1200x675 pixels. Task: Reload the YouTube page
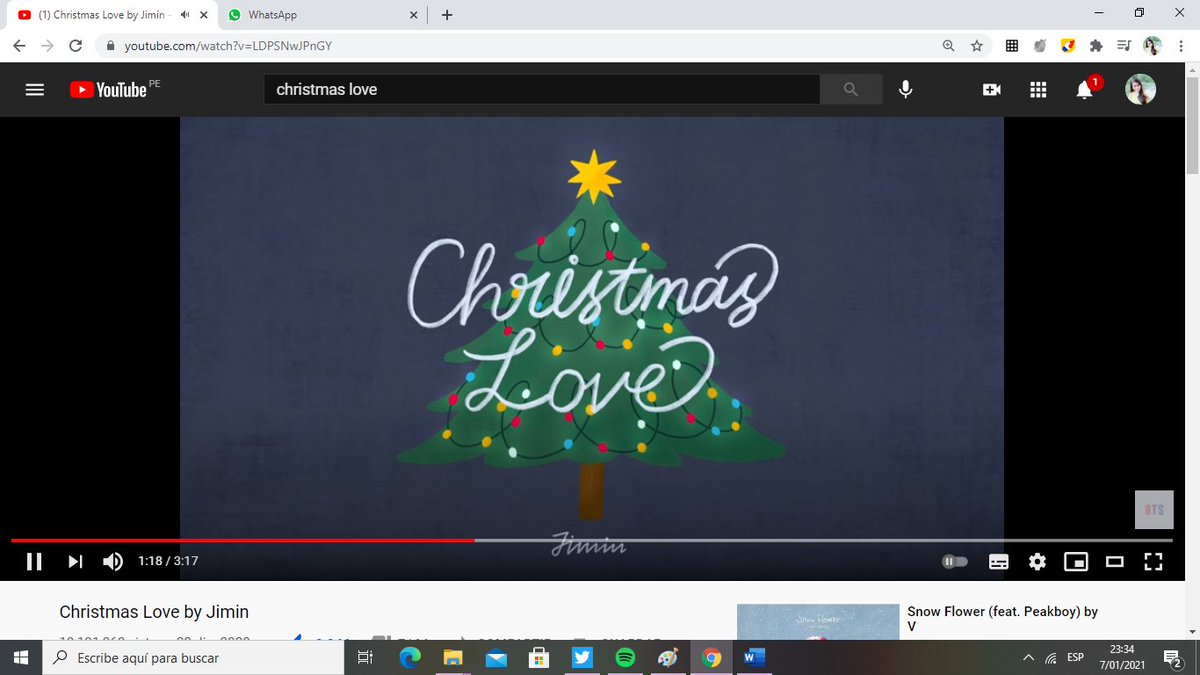click(x=75, y=45)
